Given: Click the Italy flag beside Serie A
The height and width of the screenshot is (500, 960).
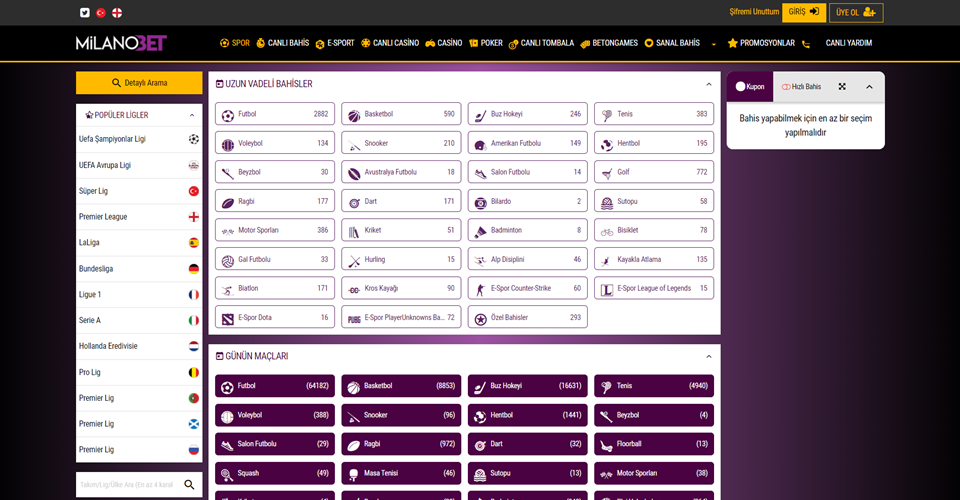Looking at the screenshot, I should pos(193,320).
